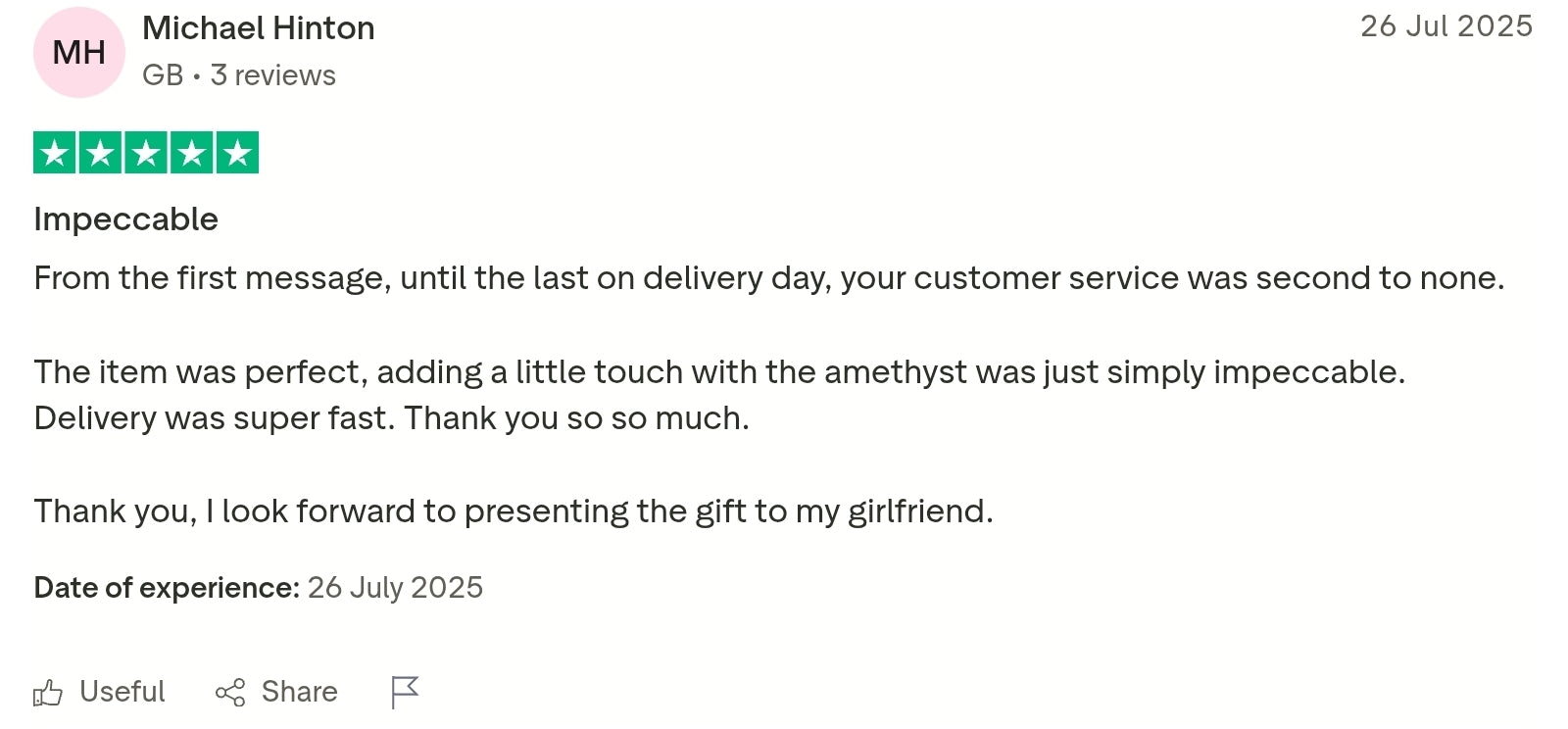
Task: Click the second green rating star
Action: [x=100, y=153]
